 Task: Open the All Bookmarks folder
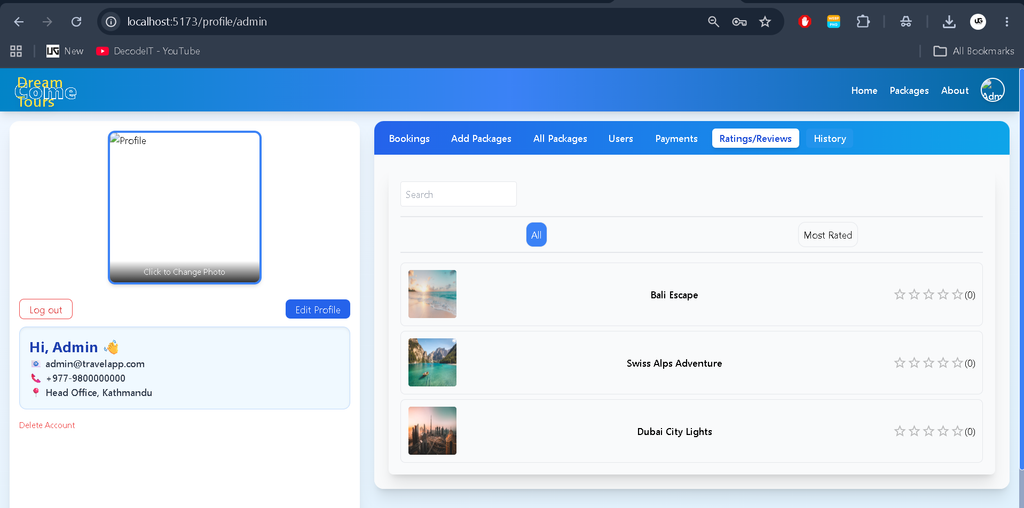tap(973, 51)
